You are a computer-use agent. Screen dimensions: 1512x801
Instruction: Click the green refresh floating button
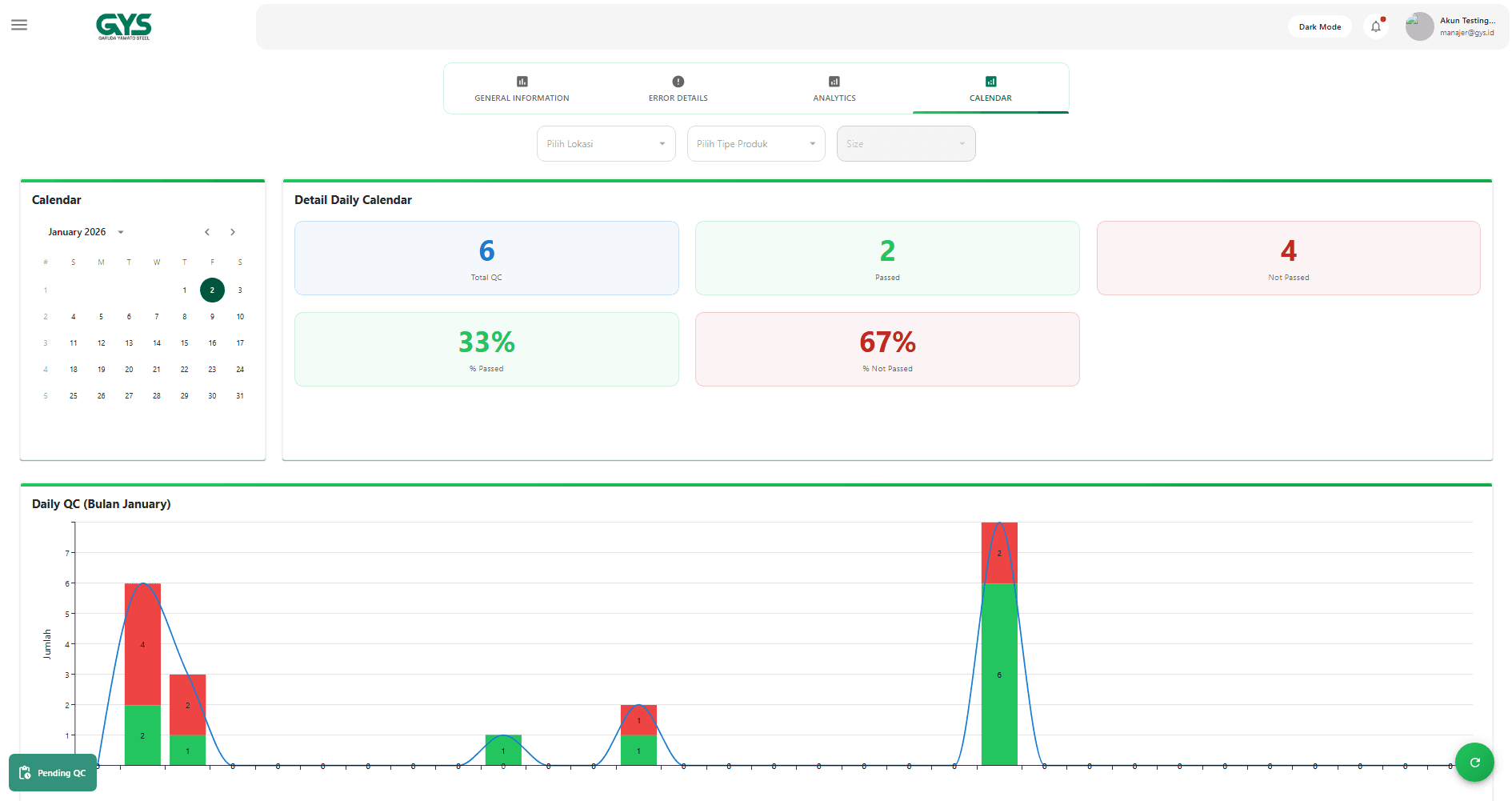click(x=1474, y=763)
